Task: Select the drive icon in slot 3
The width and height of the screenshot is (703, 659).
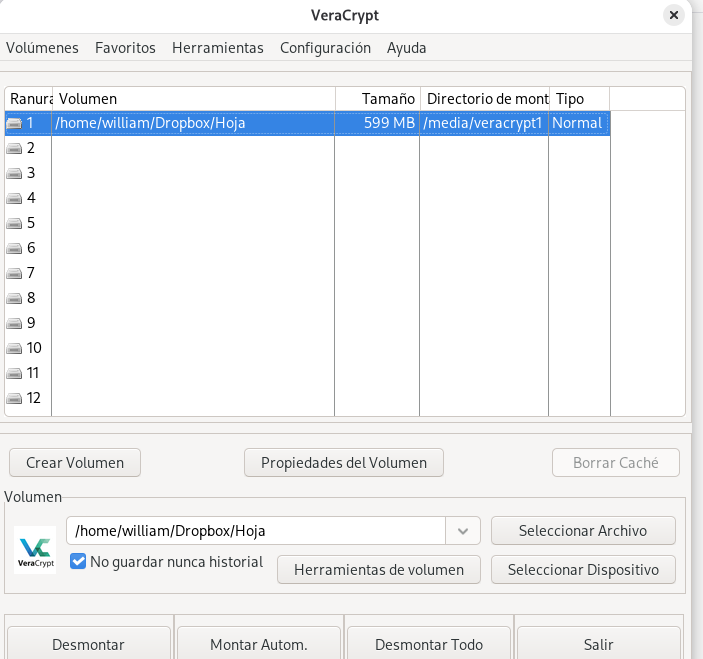Action: [x=14, y=173]
